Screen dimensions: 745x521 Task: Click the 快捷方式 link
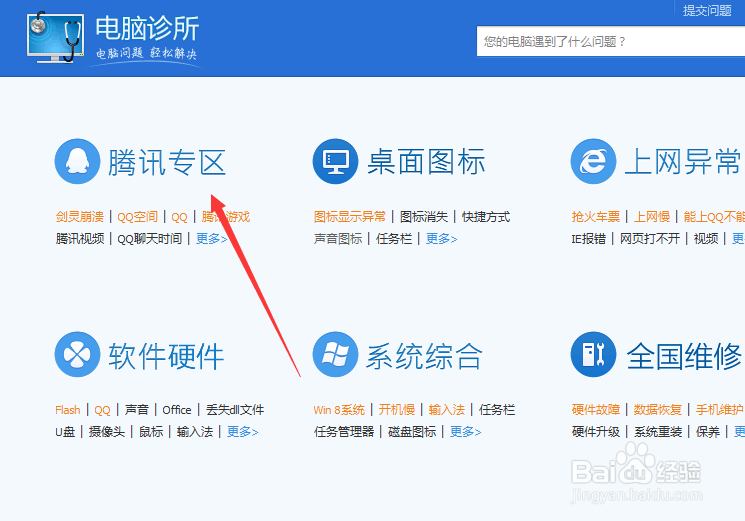click(486, 217)
